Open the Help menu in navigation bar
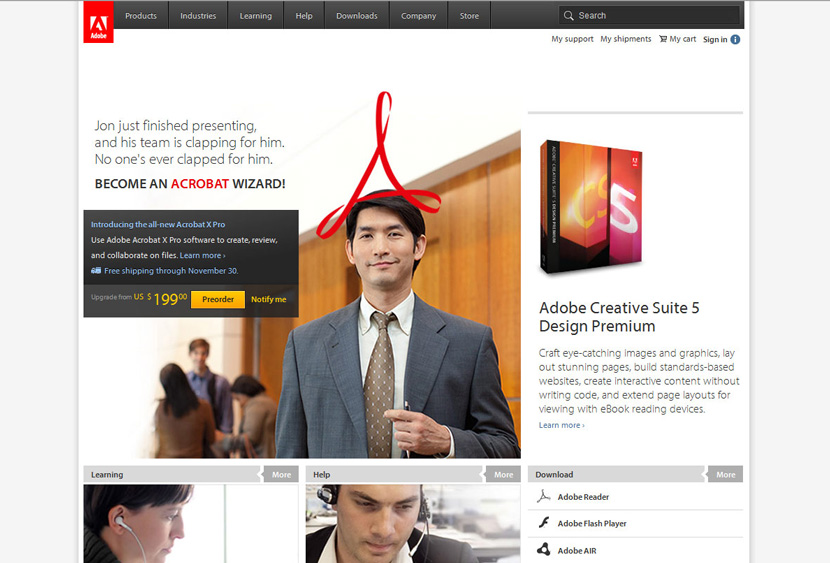830x563 pixels. [304, 15]
